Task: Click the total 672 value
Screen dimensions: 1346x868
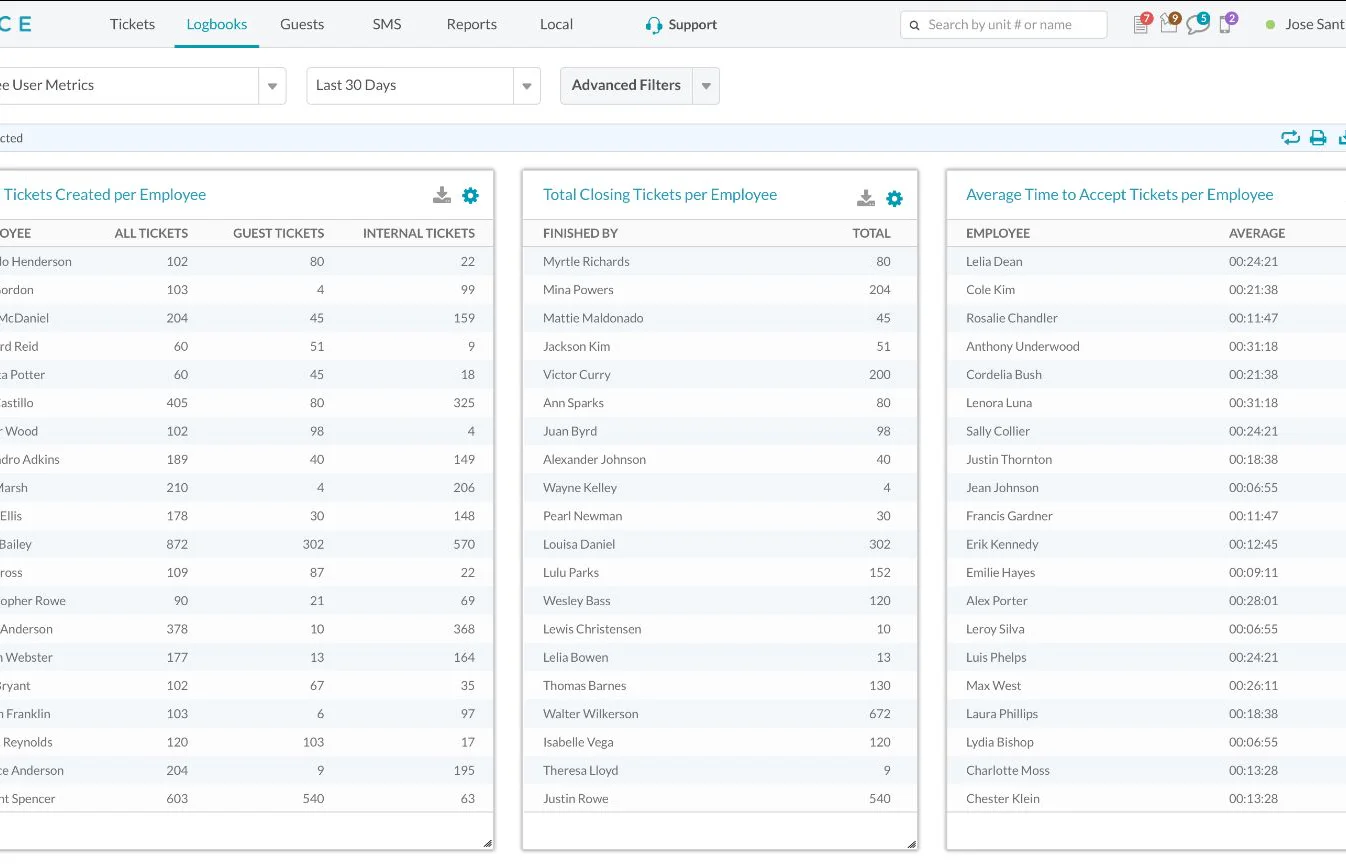Action: 880,714
